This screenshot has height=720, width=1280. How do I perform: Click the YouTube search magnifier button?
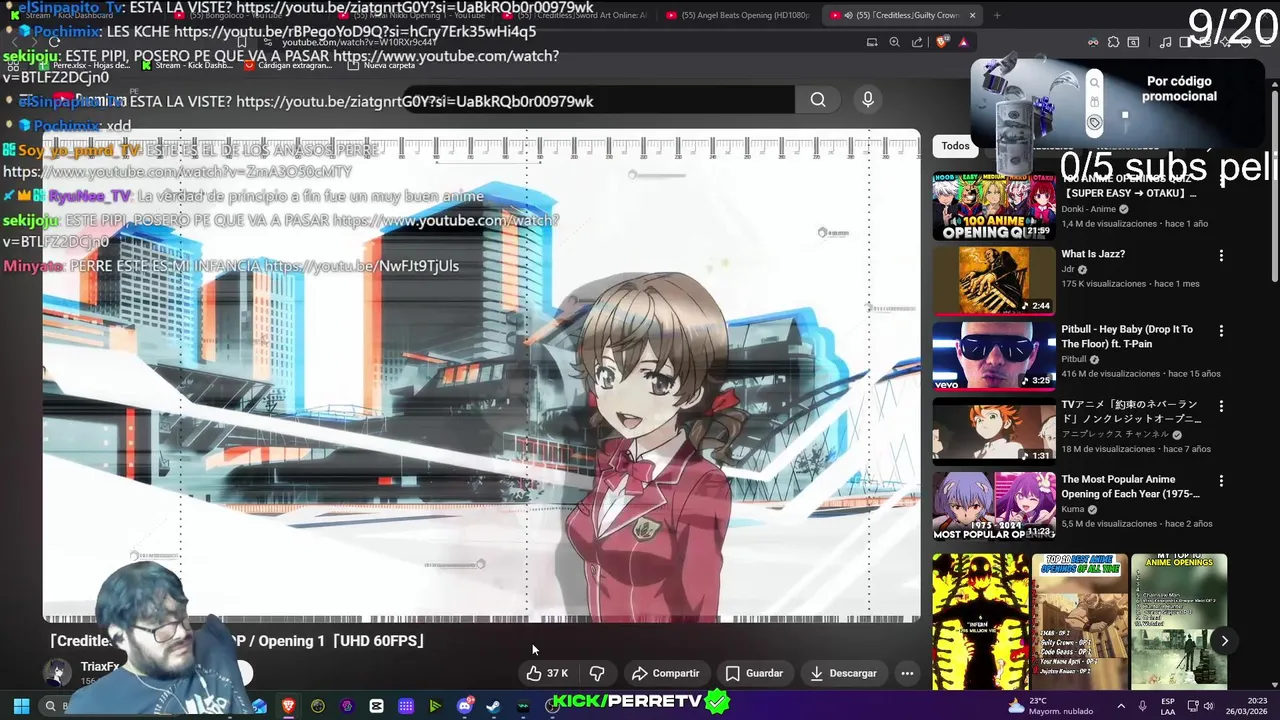(818, 99)
